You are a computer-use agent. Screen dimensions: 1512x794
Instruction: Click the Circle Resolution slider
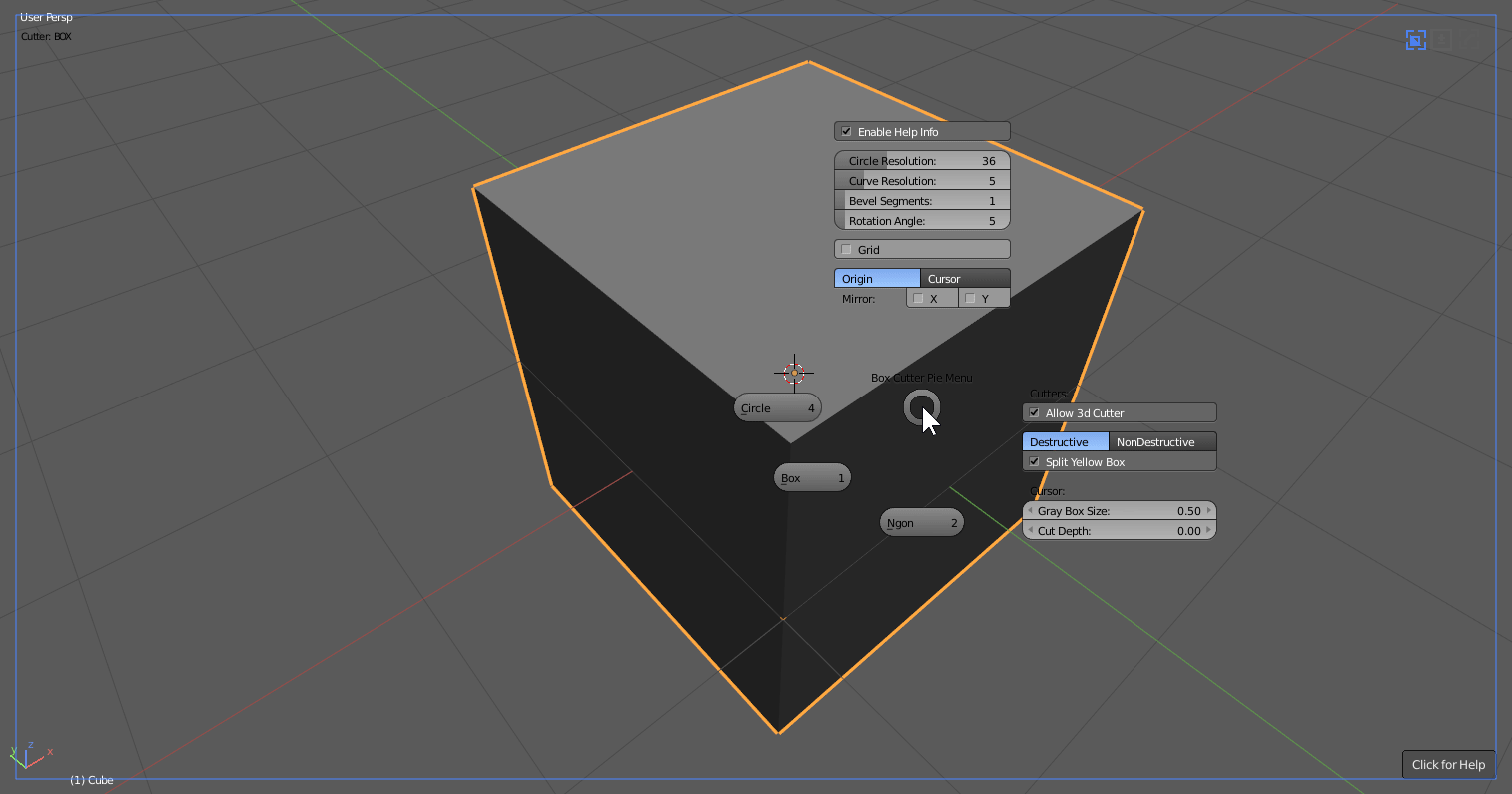click(921, 161)
